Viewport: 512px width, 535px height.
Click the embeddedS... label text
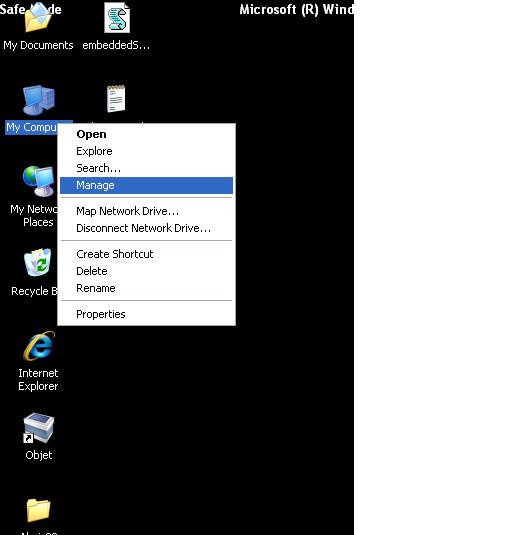click(116, 45)
